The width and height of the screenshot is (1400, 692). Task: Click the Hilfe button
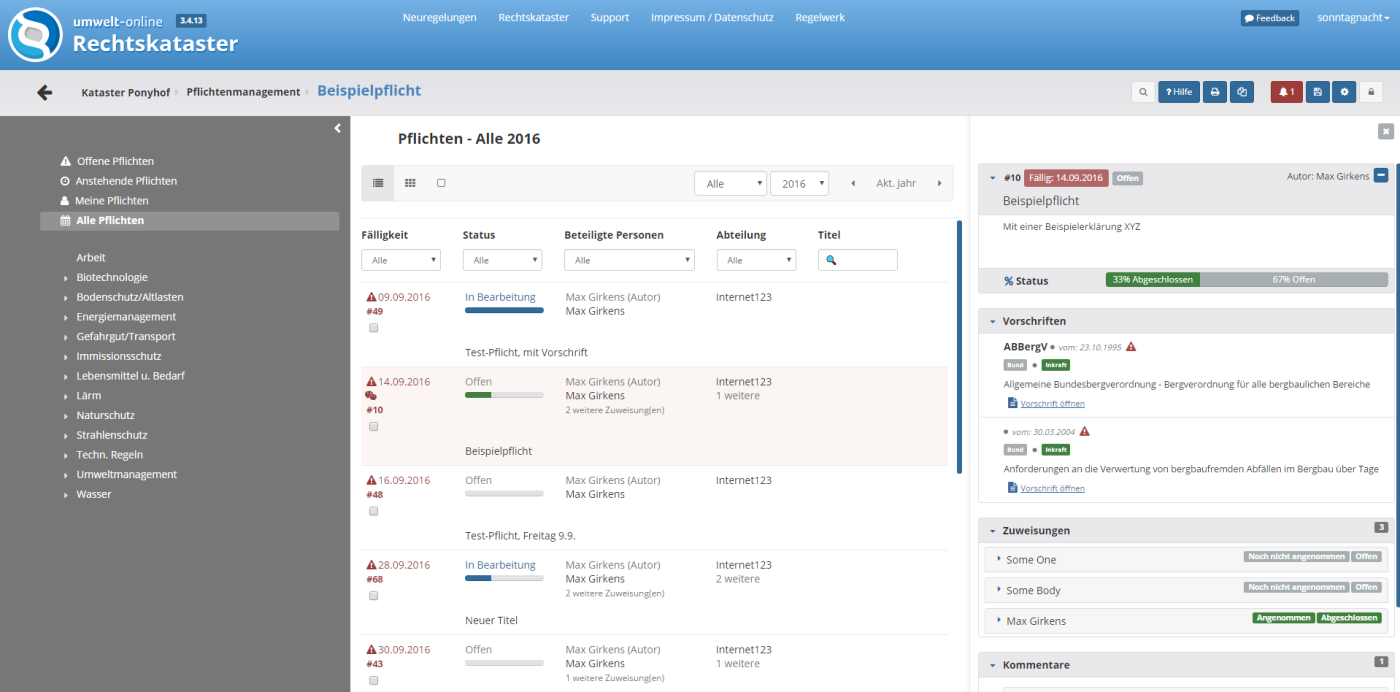[x=1178, y=92]
